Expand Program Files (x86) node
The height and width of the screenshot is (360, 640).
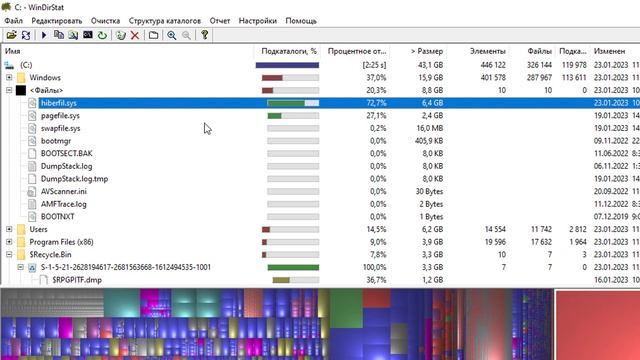9,242
